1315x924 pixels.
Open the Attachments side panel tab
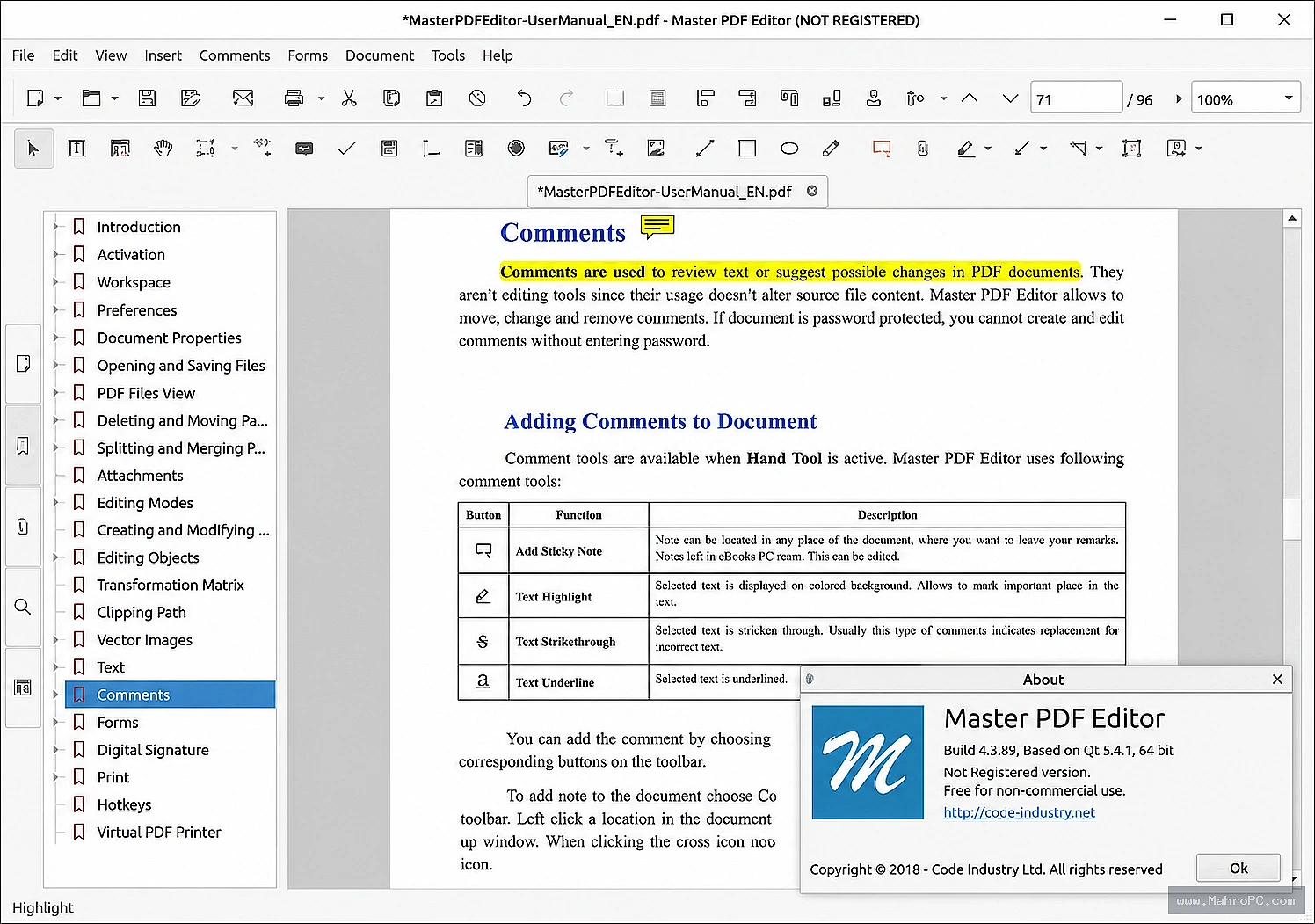[23, 527]
